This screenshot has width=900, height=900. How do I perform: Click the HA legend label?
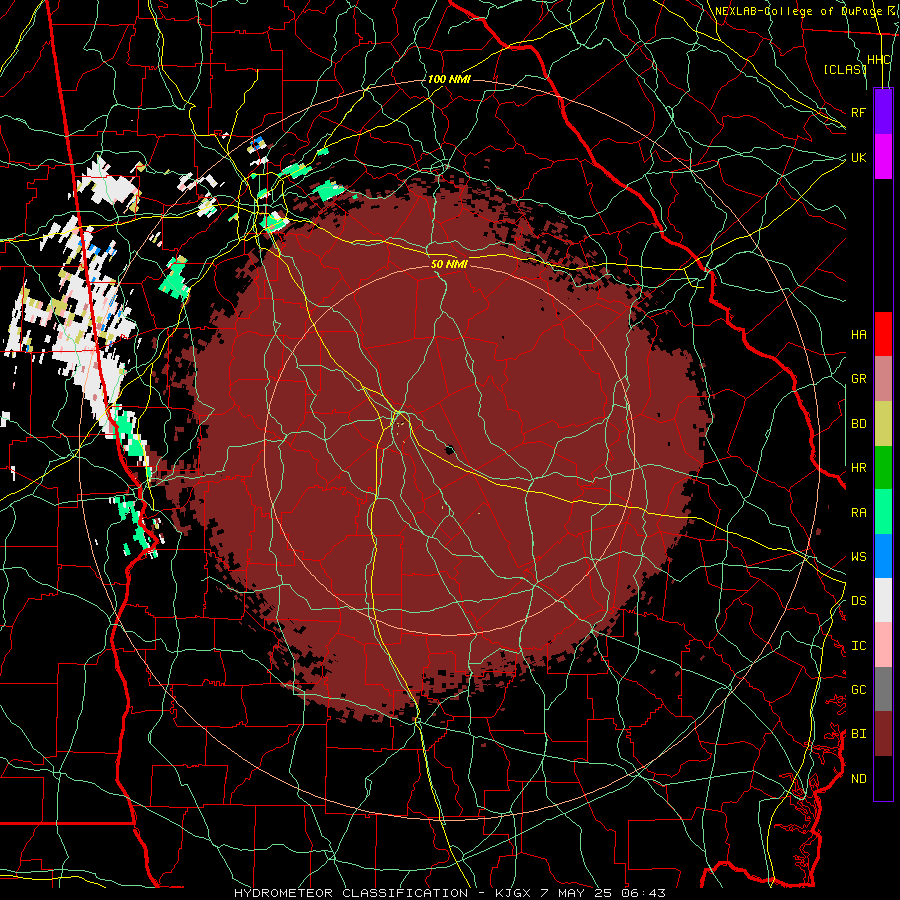tap(858, 334)
